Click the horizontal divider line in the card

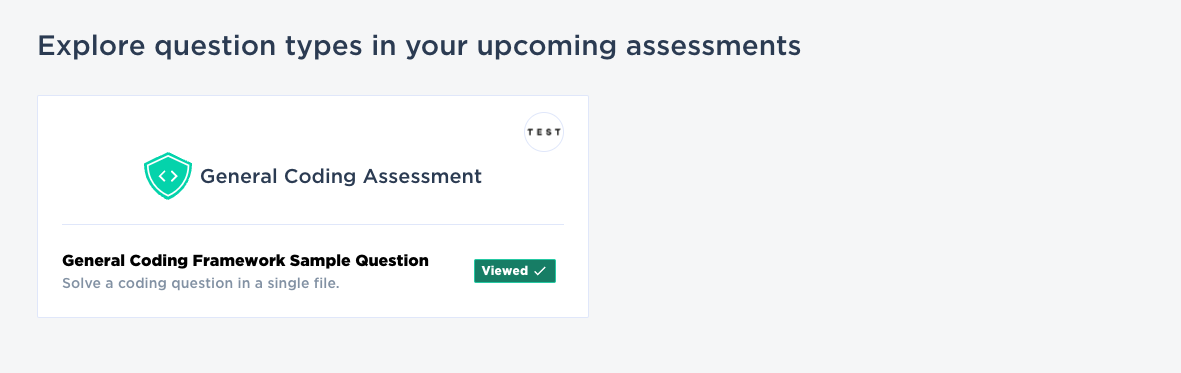tap(313, 225)
